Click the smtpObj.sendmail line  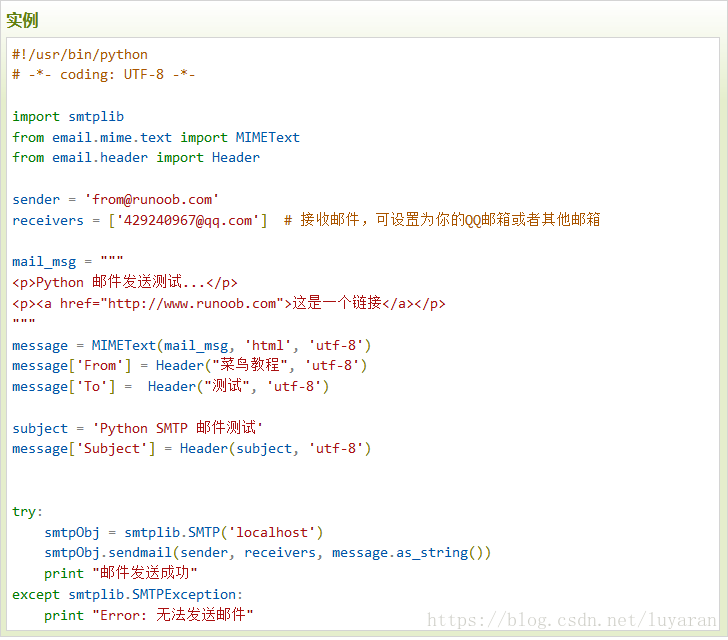pyautogui.click(x=267, y=553)
